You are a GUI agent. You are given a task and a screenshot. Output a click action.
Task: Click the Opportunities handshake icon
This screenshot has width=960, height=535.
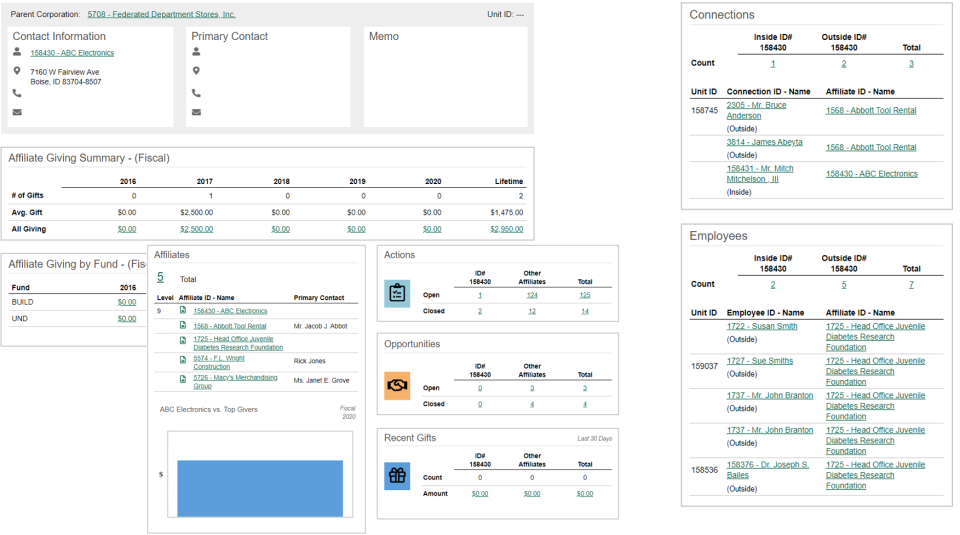[x=397, y=386]
